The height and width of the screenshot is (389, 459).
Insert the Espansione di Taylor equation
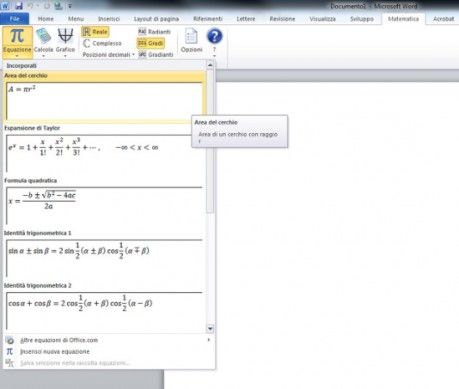coord(104,149)
